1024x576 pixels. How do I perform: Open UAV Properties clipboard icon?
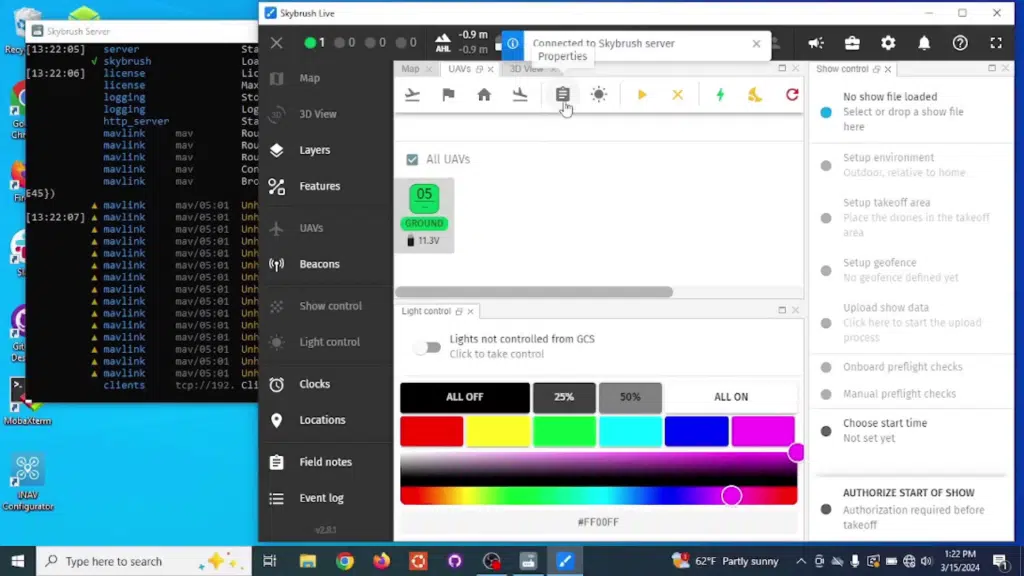(562, 95)
